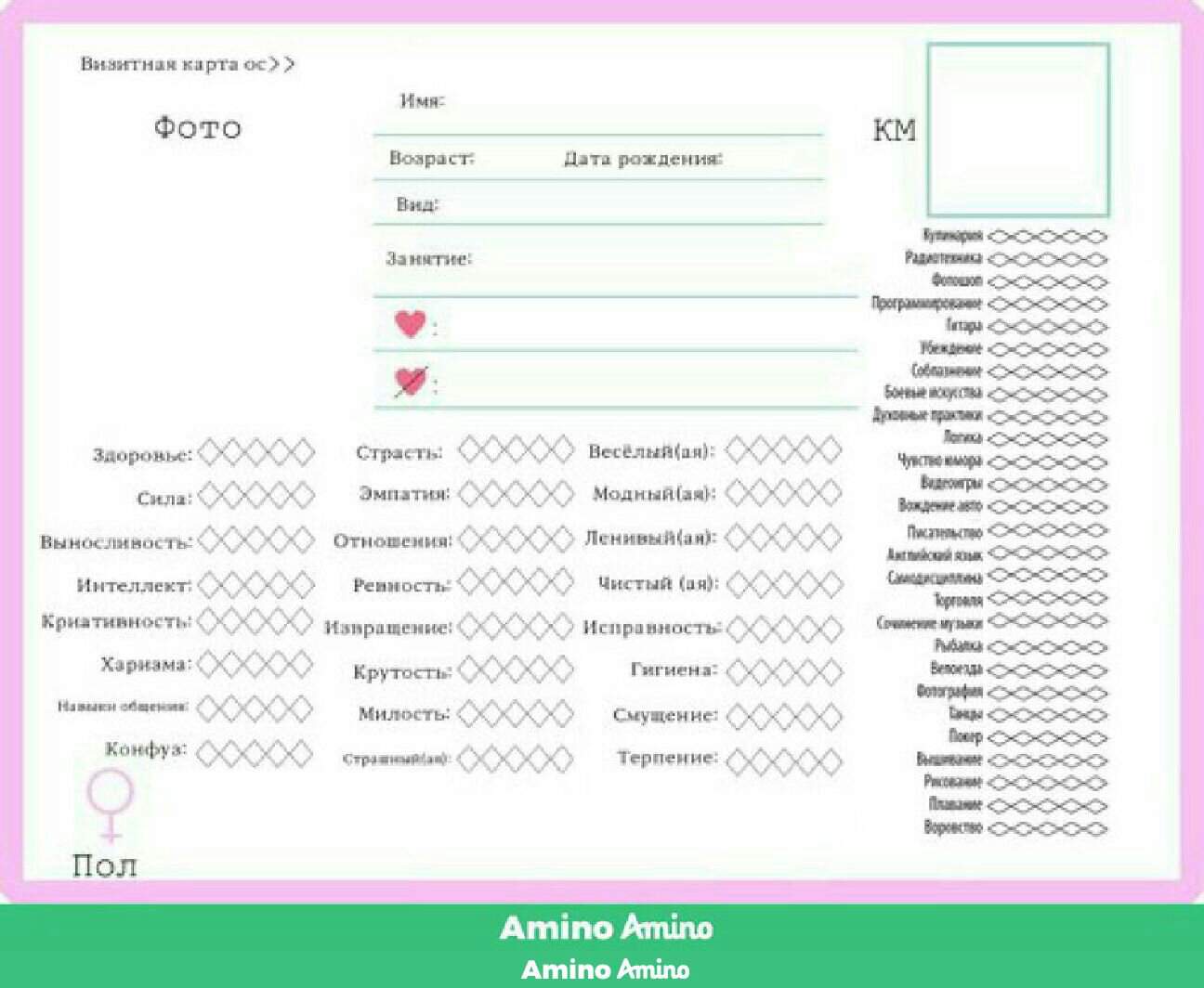Image resolution: width=1204 pixels, height=988 pixels.
Task: Click the 'Пол' label
Action: coord(105,865)
